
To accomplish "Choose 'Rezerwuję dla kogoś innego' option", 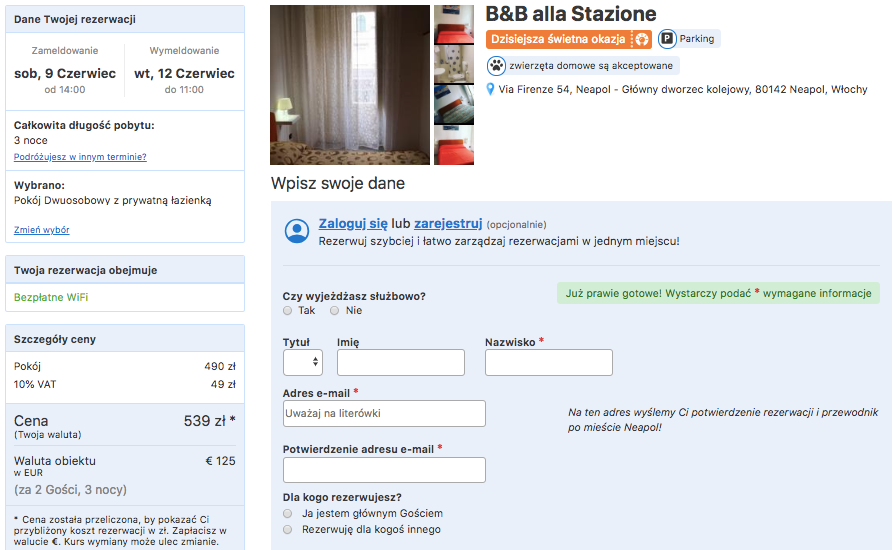I will [288, 530].
